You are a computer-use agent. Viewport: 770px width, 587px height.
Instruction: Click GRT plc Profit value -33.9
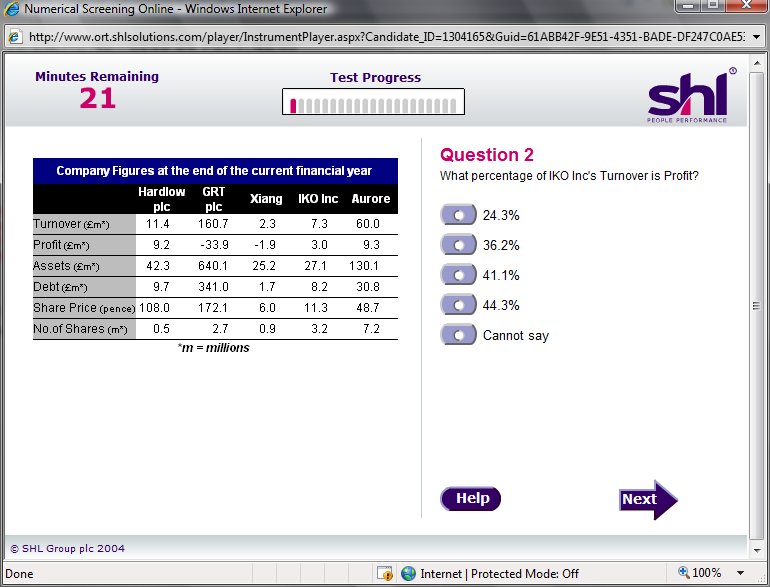click(214, 245)
